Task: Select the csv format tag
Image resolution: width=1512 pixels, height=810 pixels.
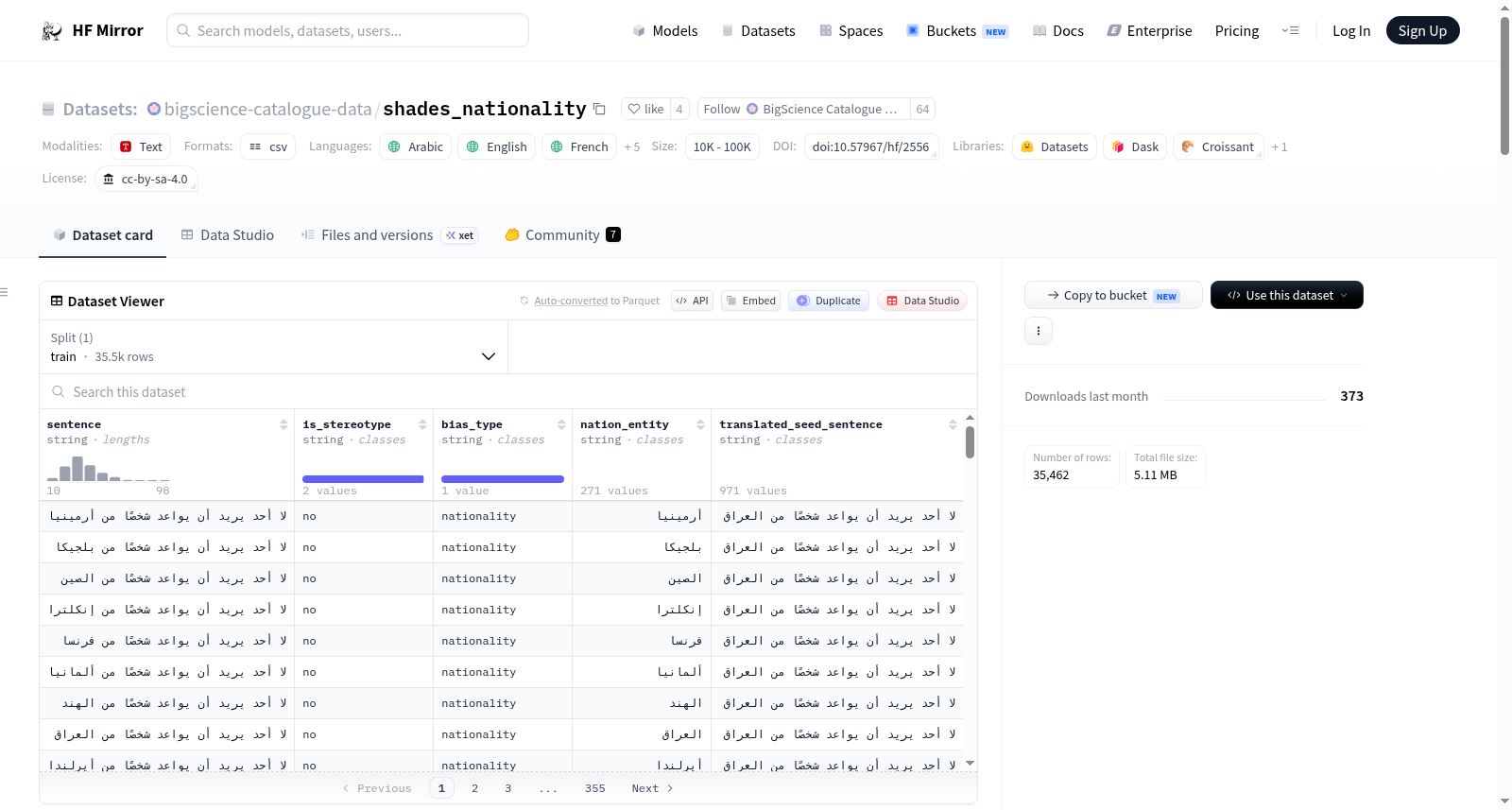Action: tap(268, 147)
